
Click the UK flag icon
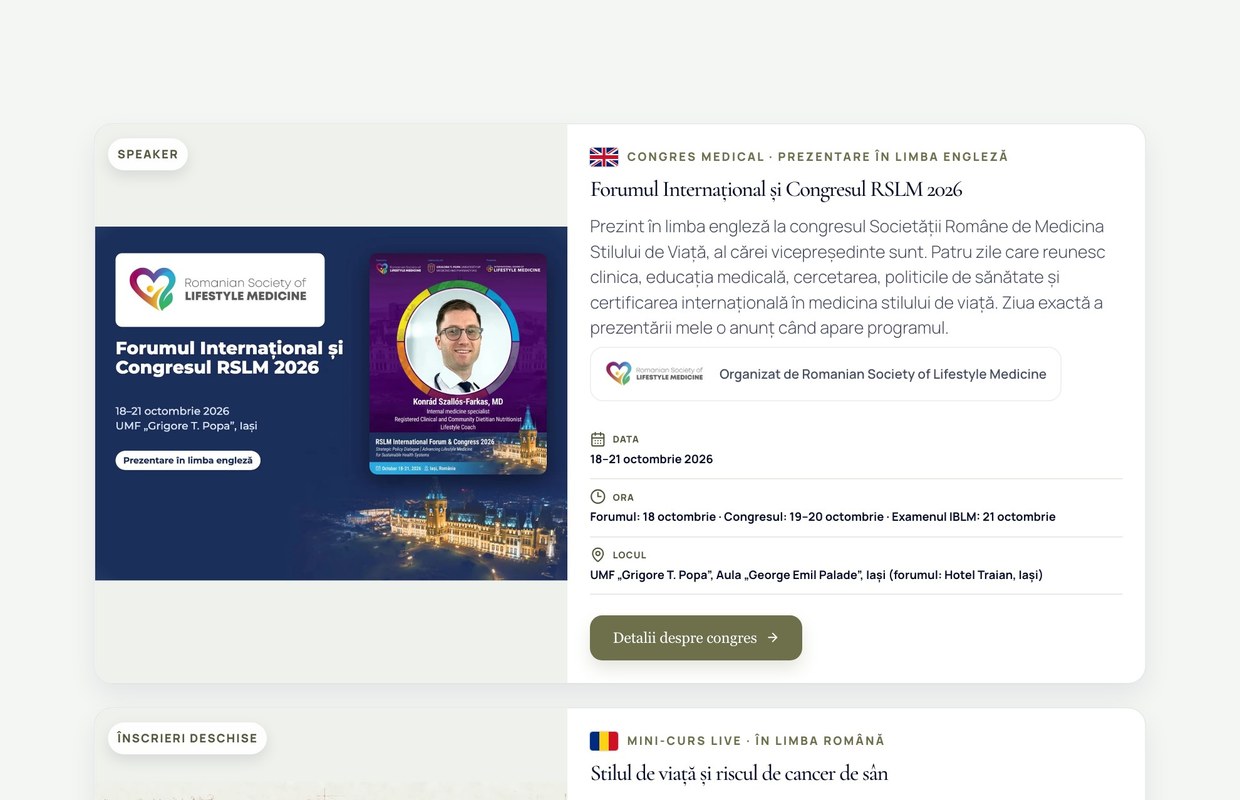click(x=604, y=156)
